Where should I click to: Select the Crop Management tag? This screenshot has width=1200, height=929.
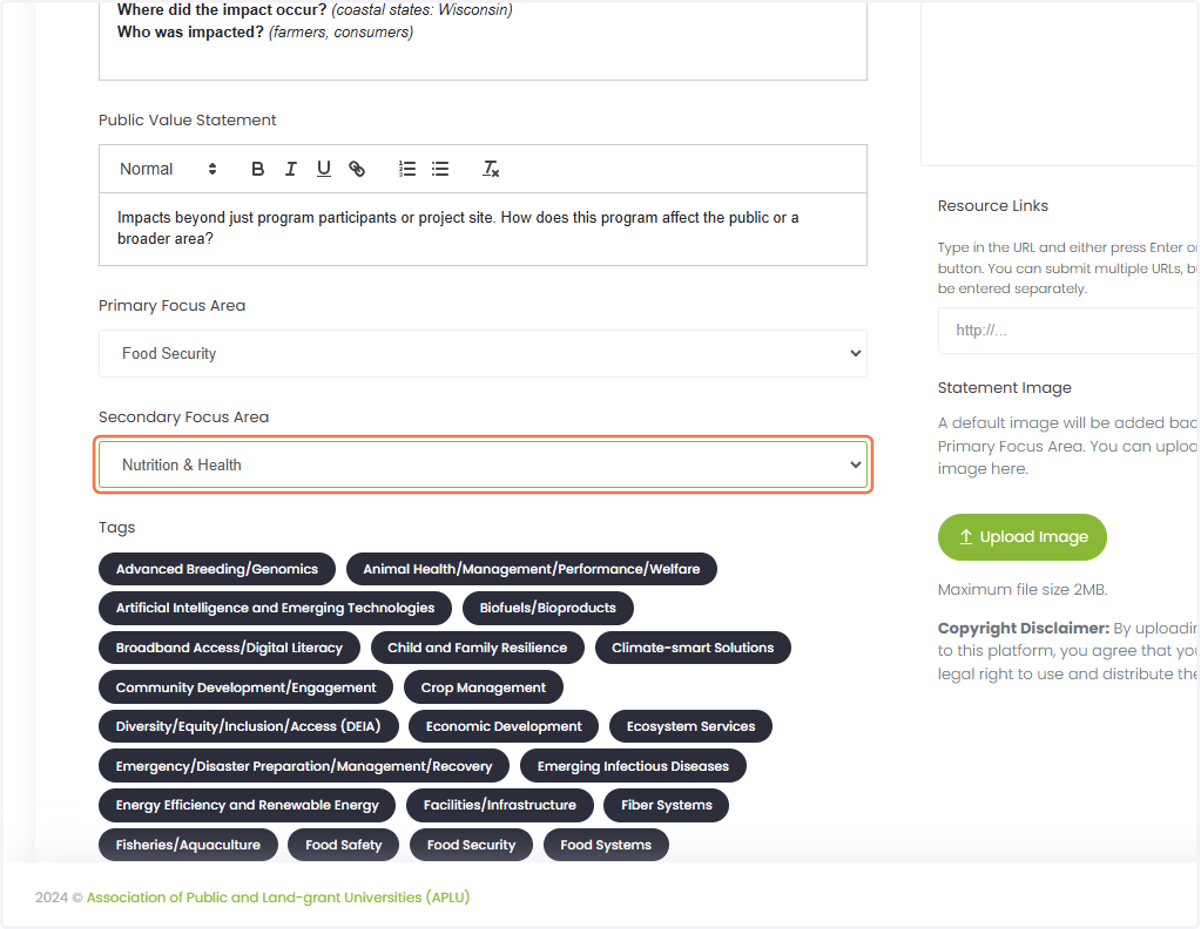click(484, 687)
